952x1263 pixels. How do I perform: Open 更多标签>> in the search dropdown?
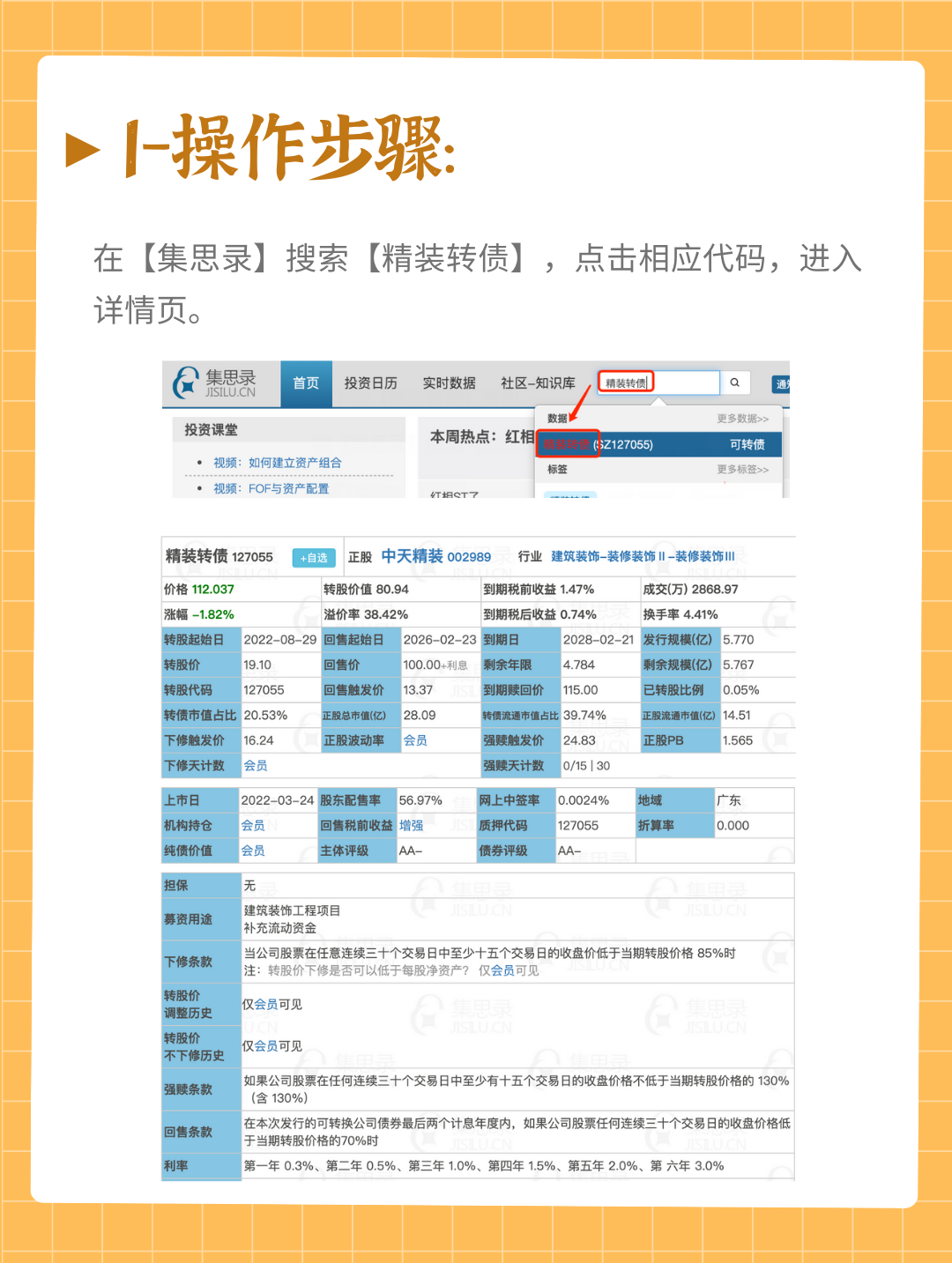742,470
